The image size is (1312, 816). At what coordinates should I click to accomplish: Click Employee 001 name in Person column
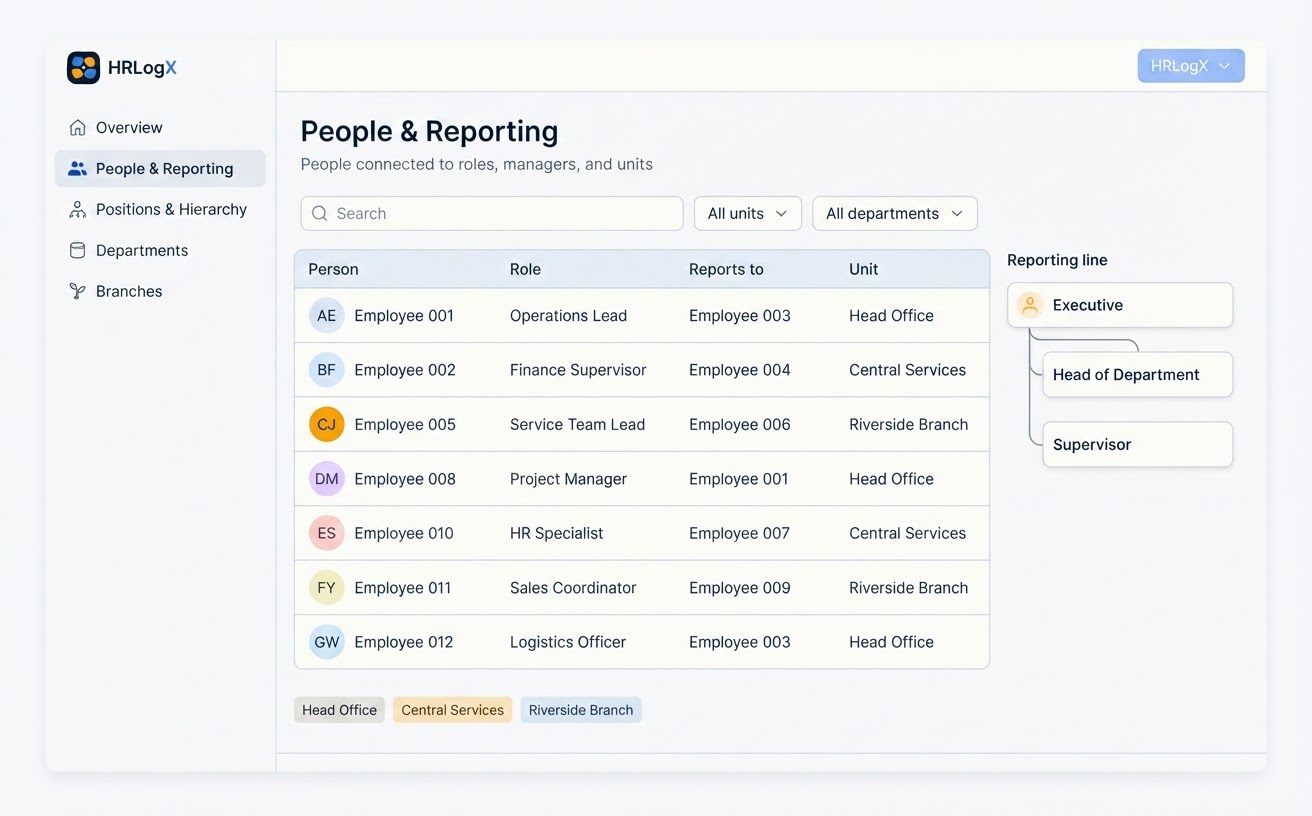click(404, 316)
